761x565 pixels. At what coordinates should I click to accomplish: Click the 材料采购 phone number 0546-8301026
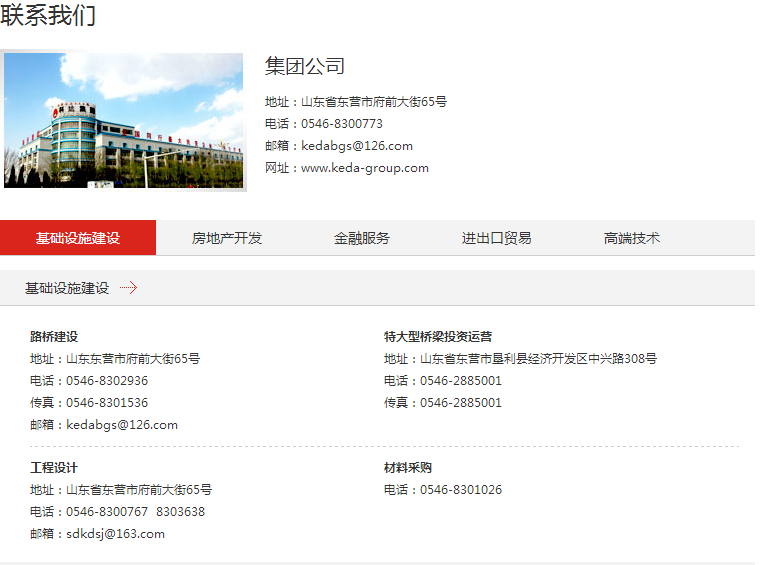click(460, 490)
